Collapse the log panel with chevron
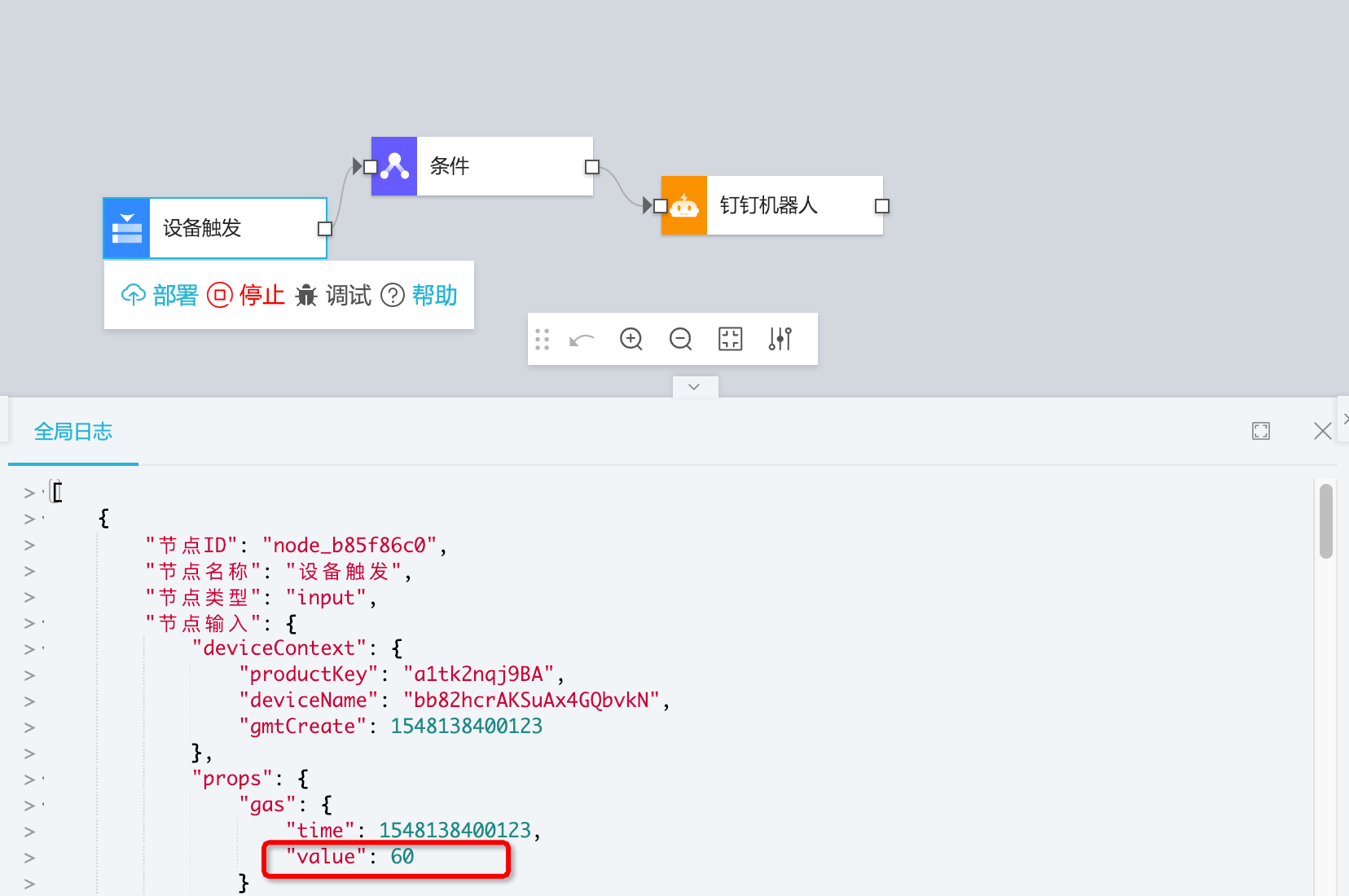The image size is (1349, 896). click(x=694, y=387)
